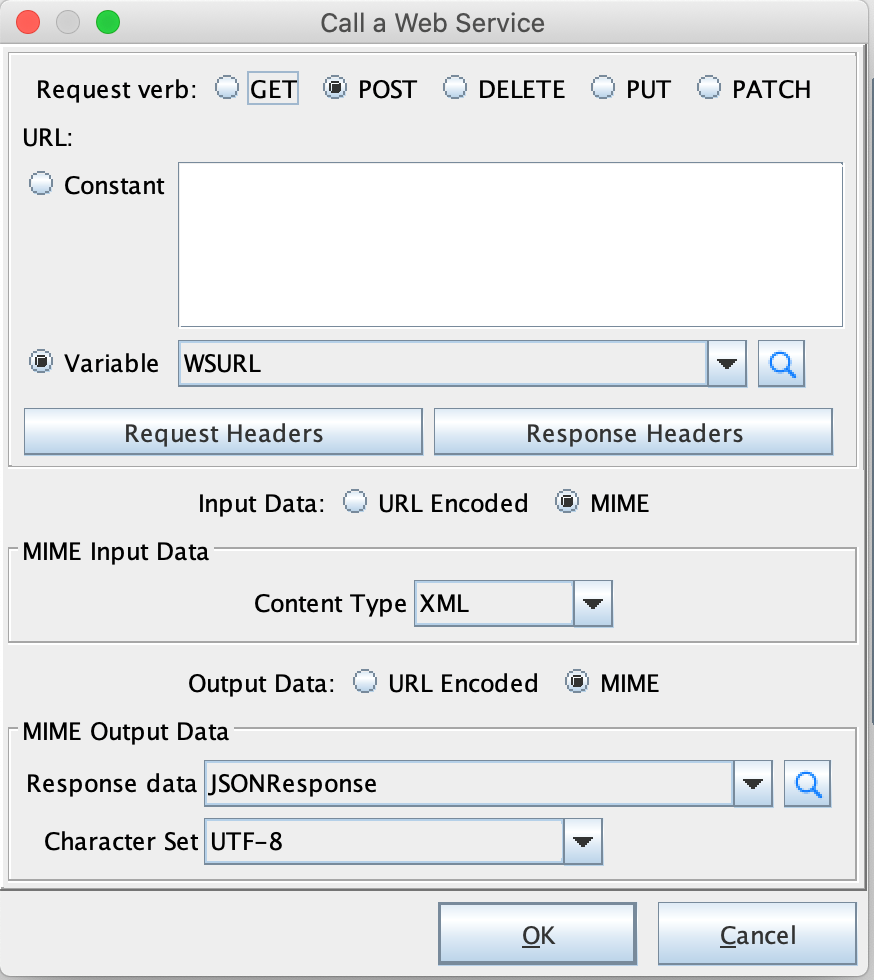Open the Content Type dropdown showing XML

pos(594,604)
